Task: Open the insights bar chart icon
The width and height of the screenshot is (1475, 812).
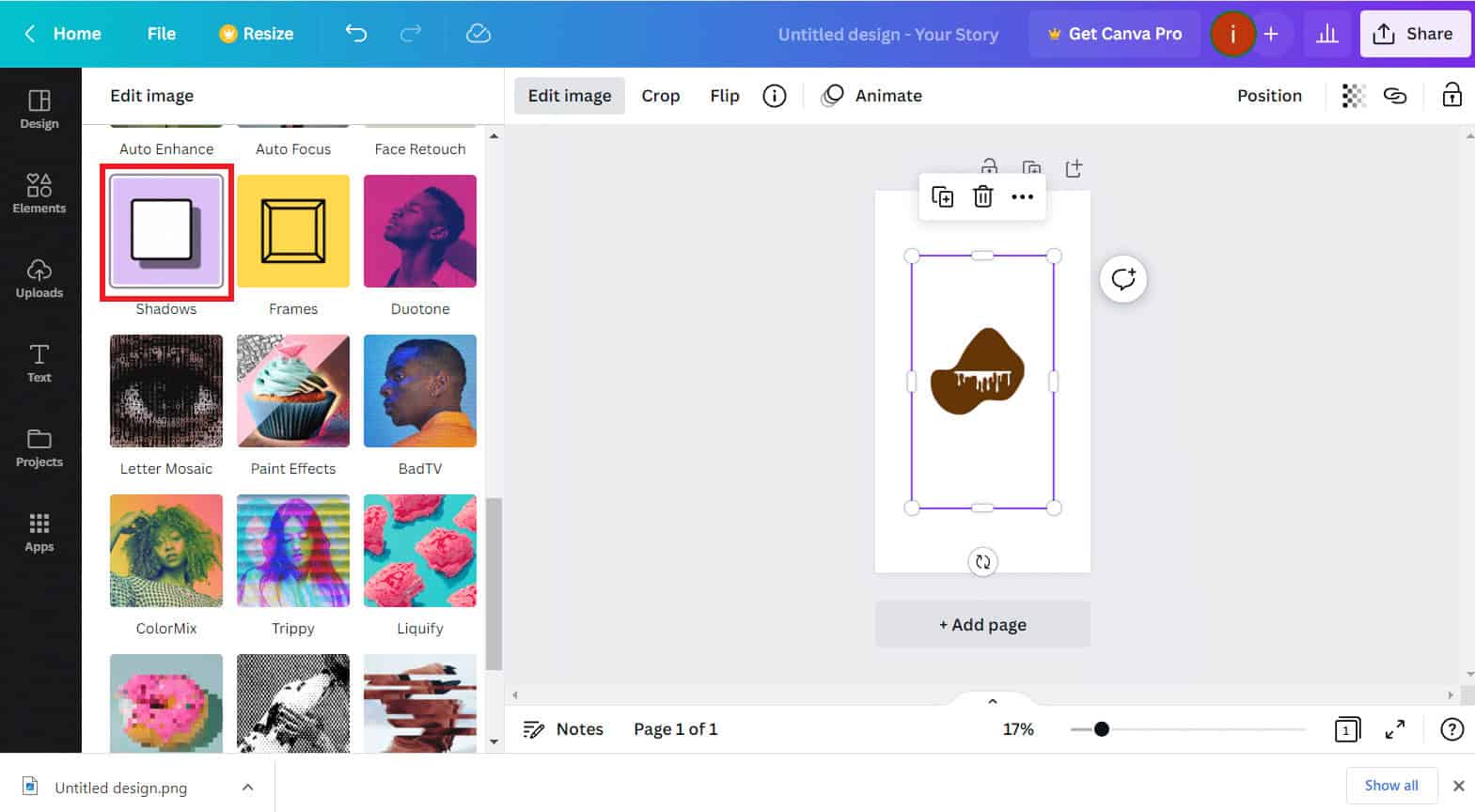Action: (1327, 34)
